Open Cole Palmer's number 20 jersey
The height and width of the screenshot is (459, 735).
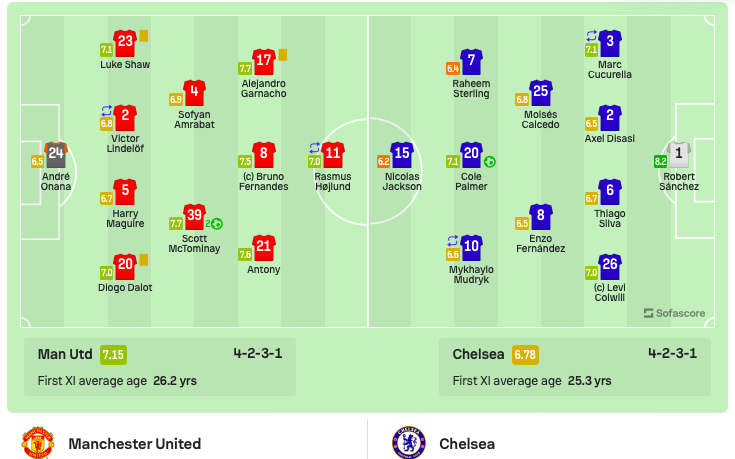[471, 155]
